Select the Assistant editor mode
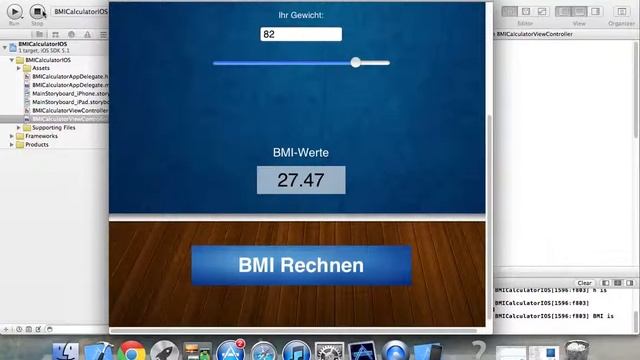The width and height of the screenshot is (640, 360). [x=526, y=11]
